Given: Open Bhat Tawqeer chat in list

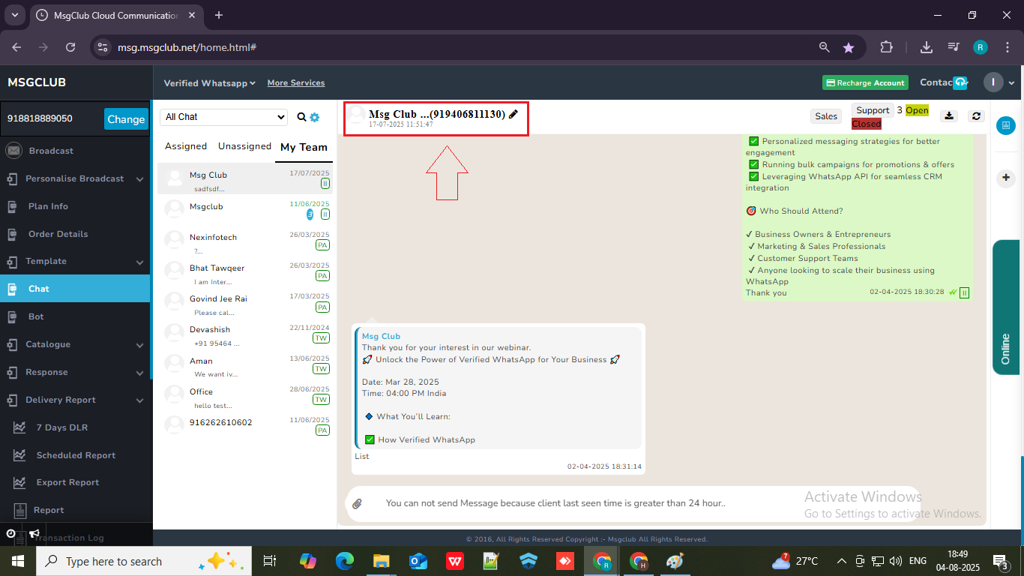Looking at the screenshot, I should tap(246, 272).
